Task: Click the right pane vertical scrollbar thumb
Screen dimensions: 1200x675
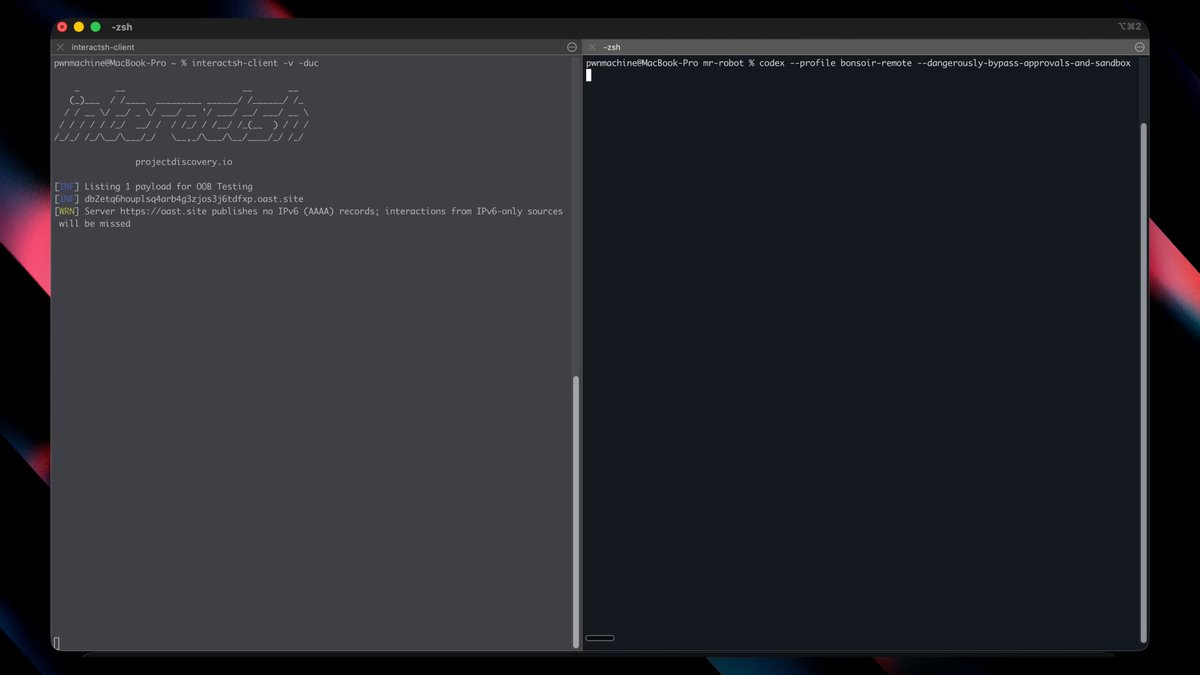Action: 1144,381
